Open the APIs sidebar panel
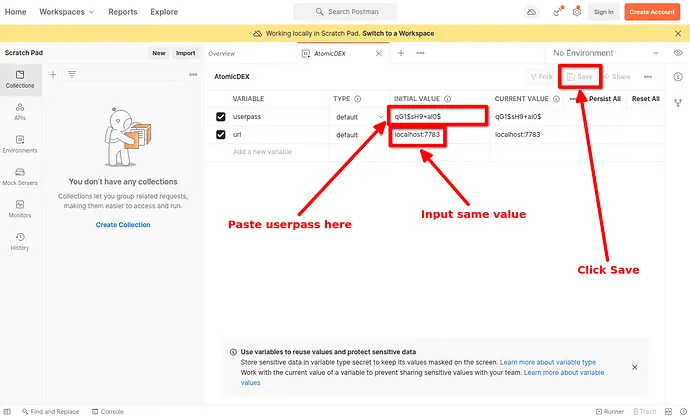The width and height of the screenshot is (690, 417). pyautogui.click(x=20, y=111)
